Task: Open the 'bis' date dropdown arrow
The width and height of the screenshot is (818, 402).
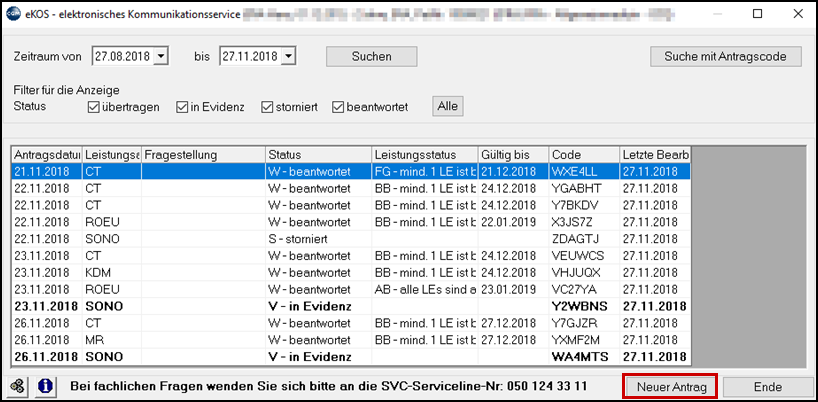Action: [289, 56]
